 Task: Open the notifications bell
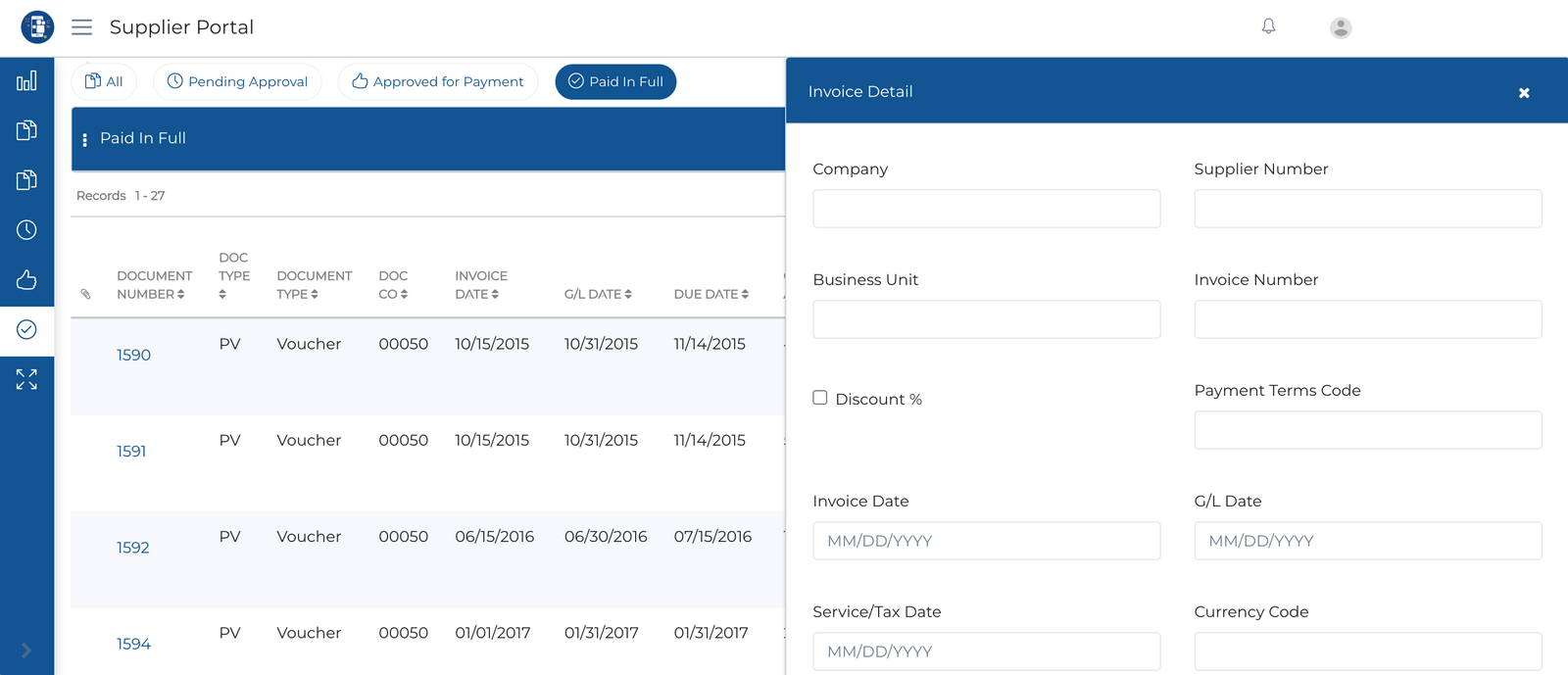(1268, 26)
